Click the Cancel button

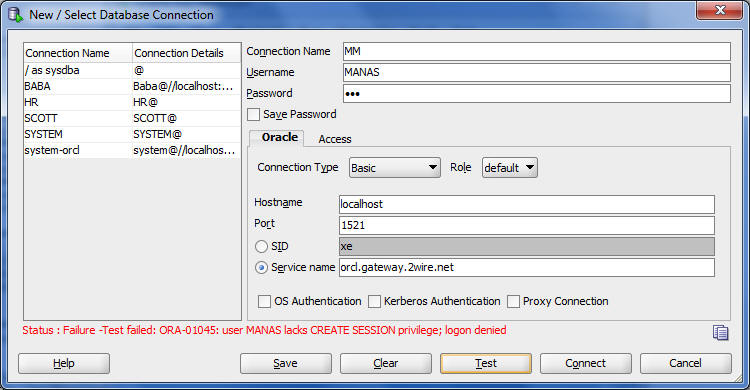686,363
